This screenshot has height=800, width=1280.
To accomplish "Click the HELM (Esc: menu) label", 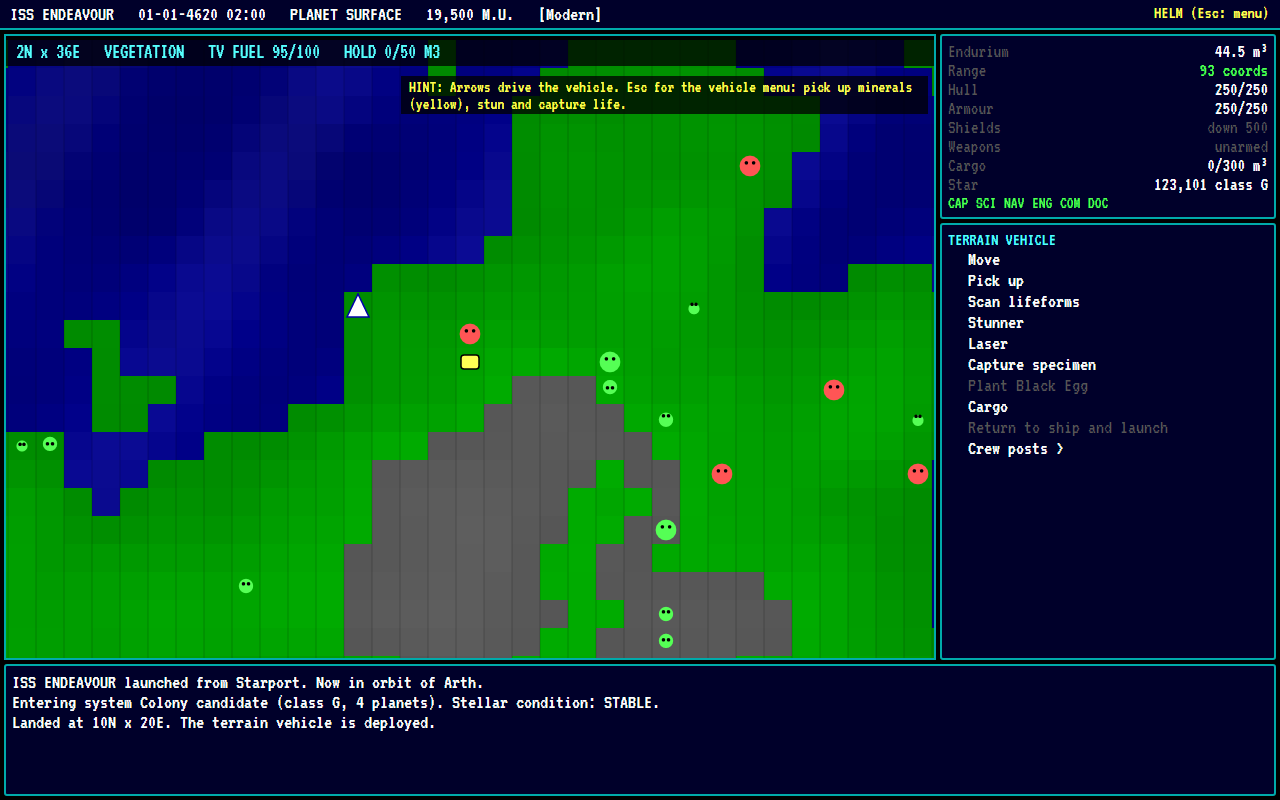I will (x=1211, y=14).
